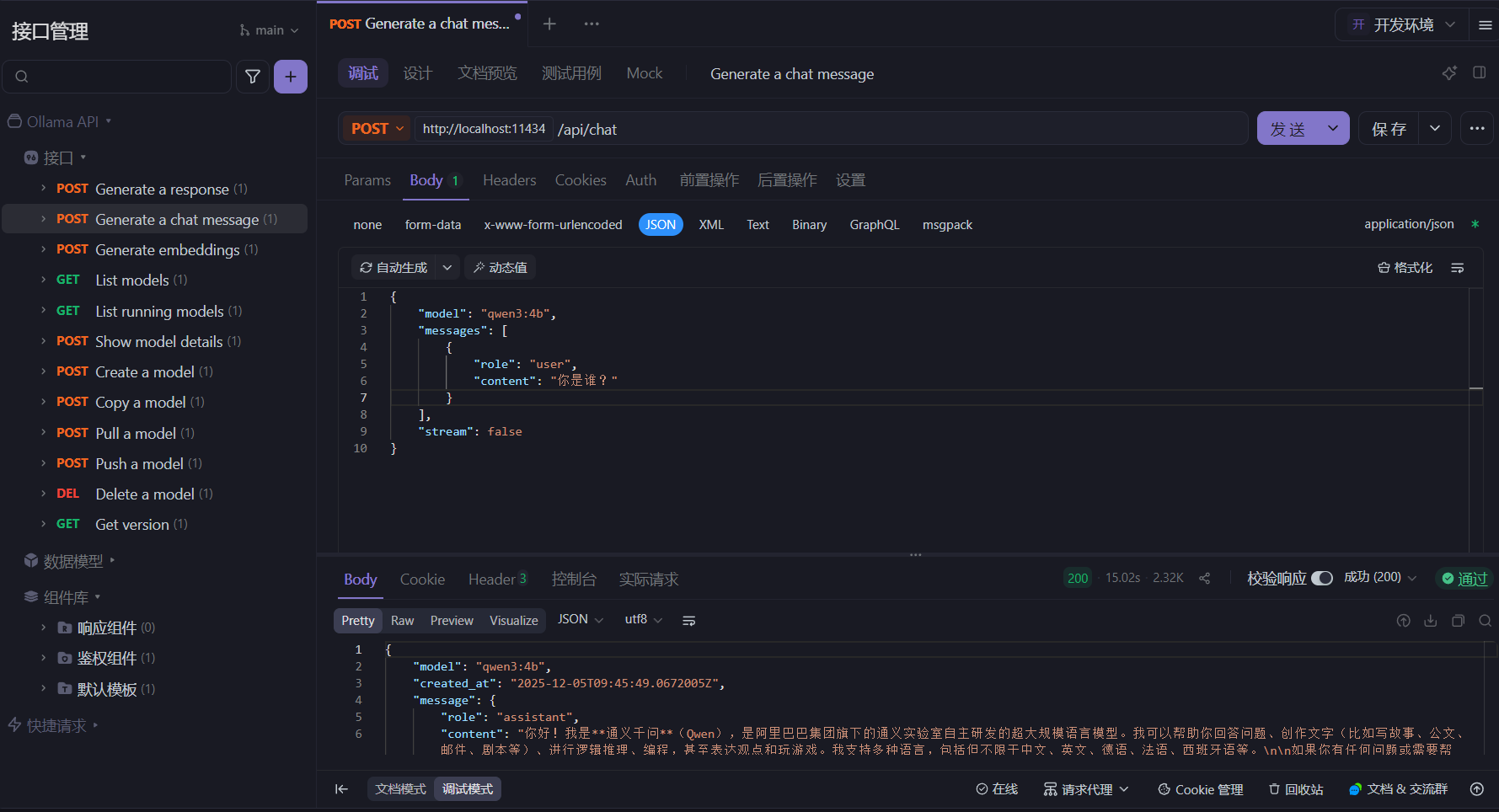The image size is (1499, 812).
Task: Download the response with the download icon
Action: coord(1431,621)
